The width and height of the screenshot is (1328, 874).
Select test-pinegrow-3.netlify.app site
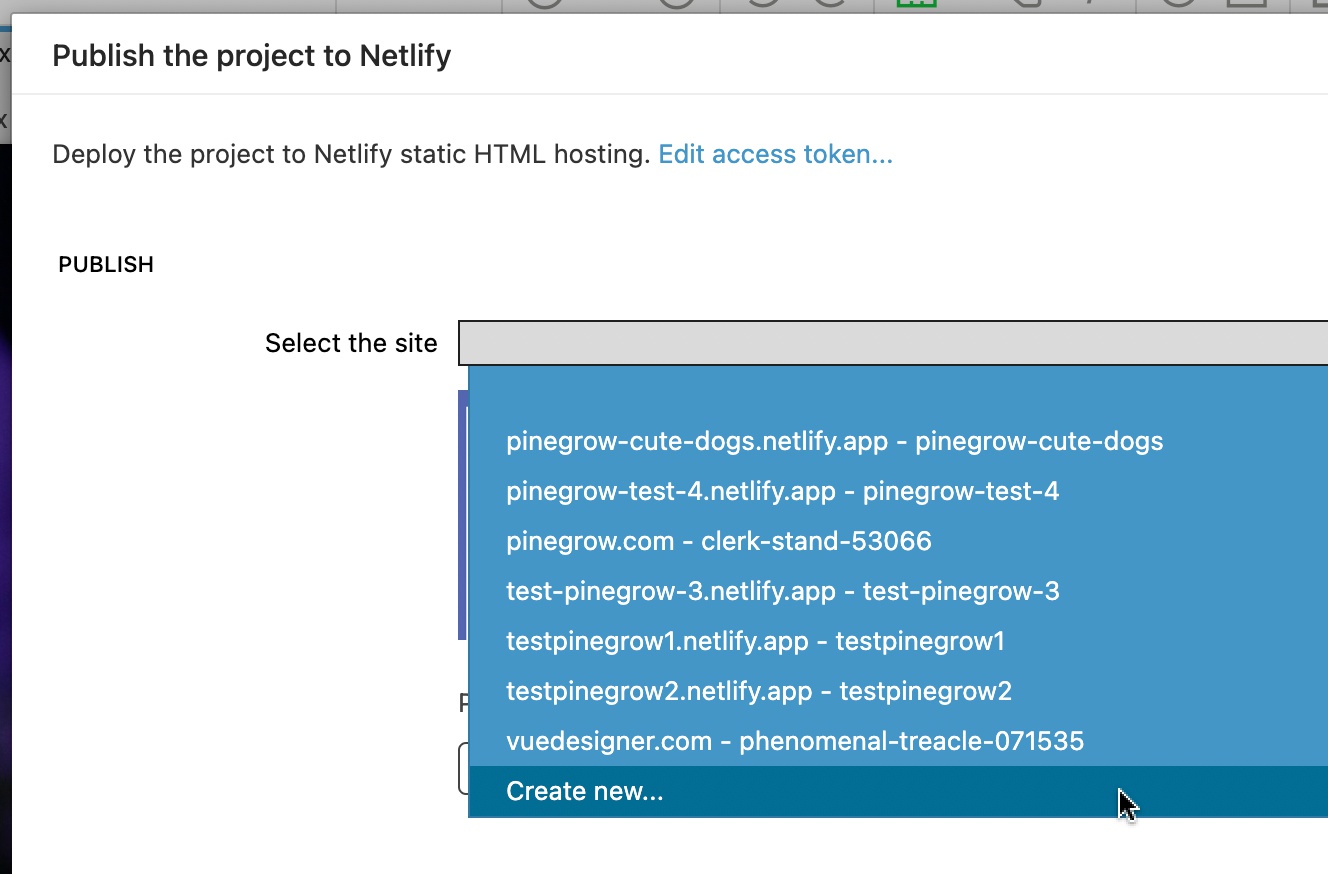click(898, 591)
